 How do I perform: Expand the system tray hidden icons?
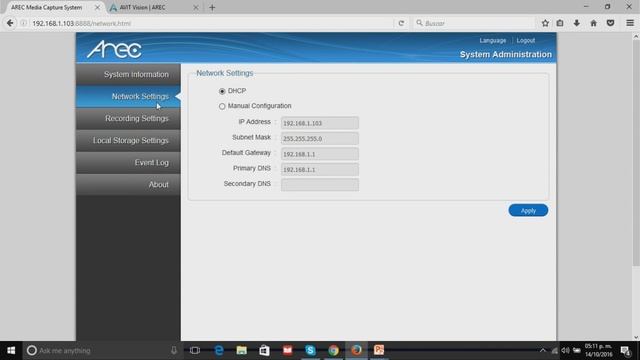[x=543, y=351]
